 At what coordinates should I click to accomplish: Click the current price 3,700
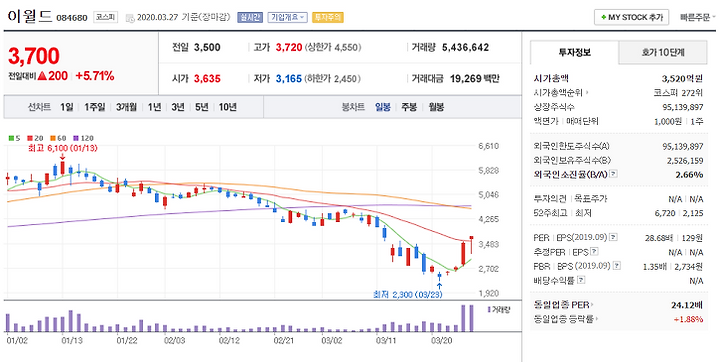click(x=34, y=56)
